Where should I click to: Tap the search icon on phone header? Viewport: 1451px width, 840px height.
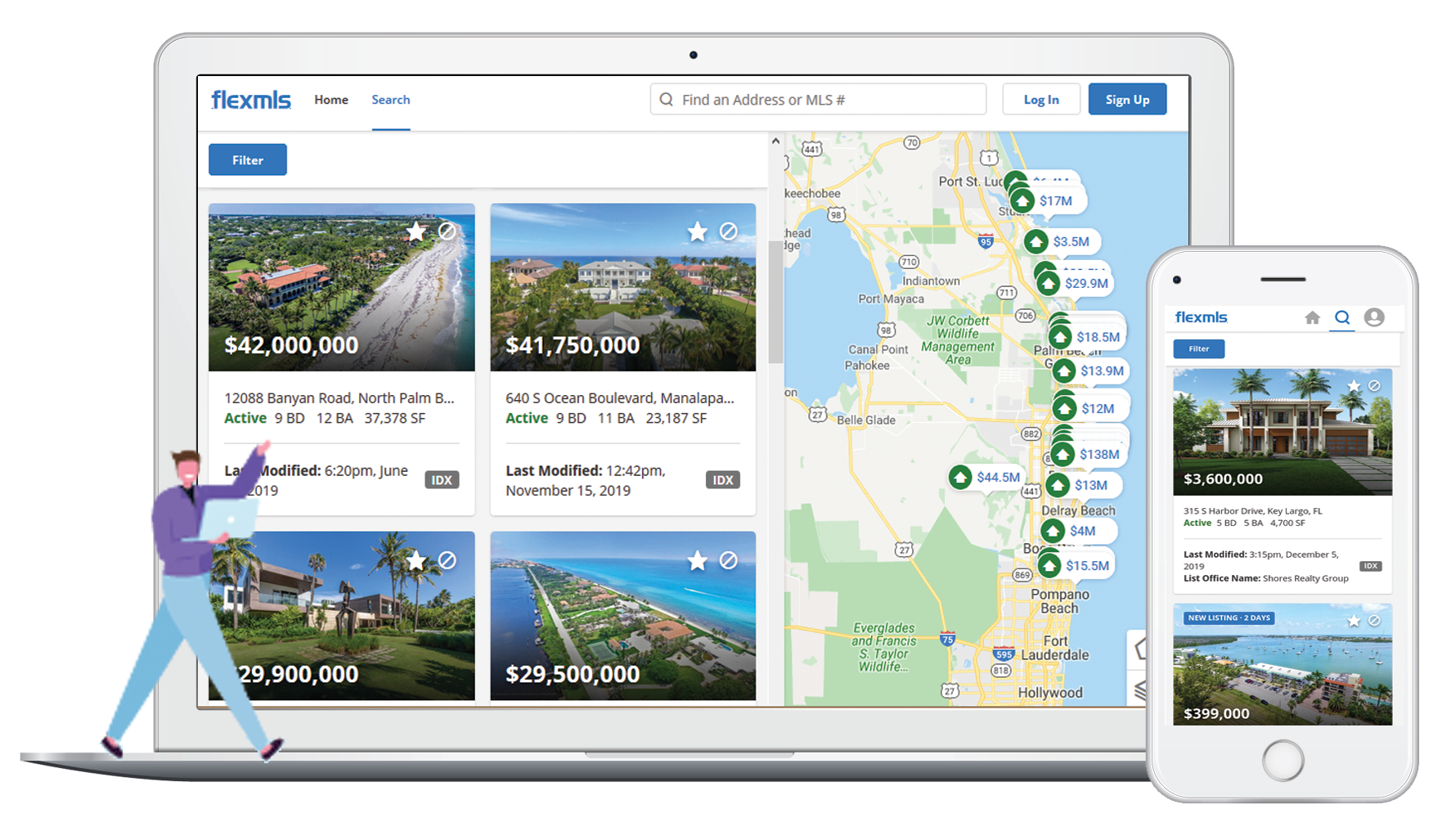pyautogui.click(x=1342, y=317)
